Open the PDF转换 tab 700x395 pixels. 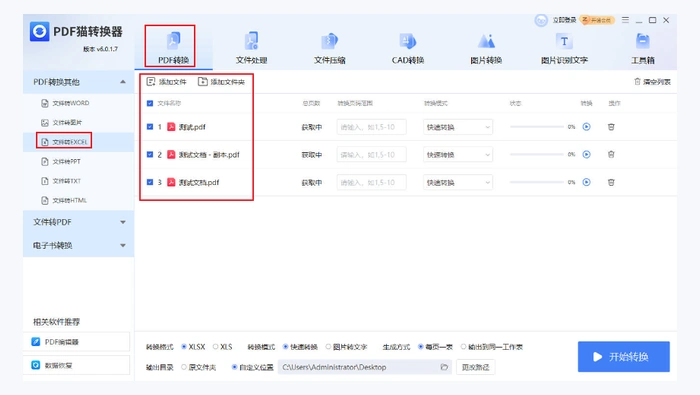[x=173, y=47]
